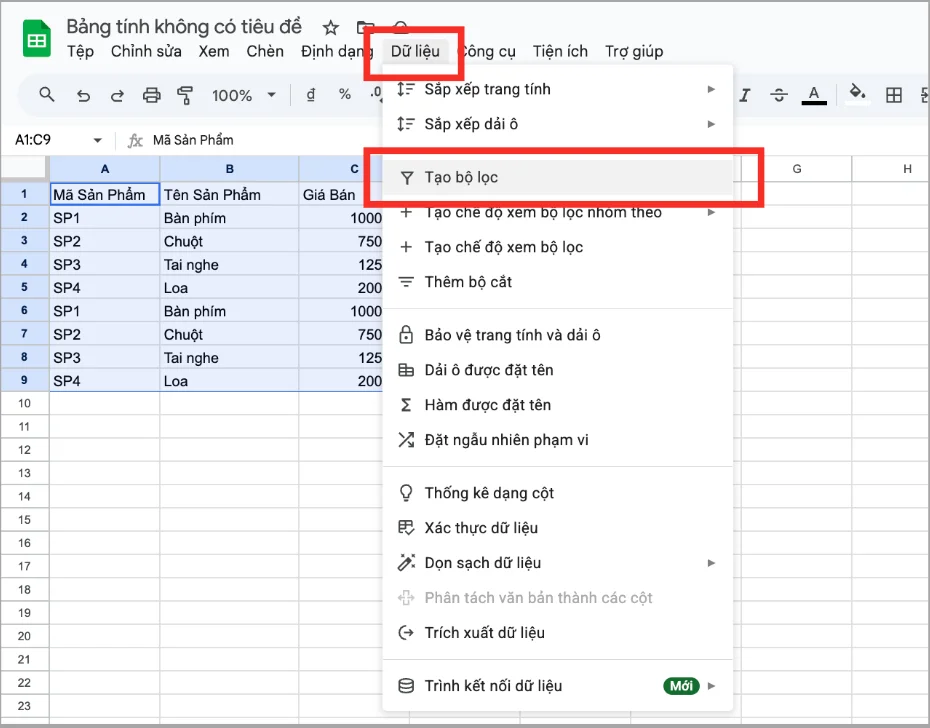Open the Tiện ích menu
The image size is (930, 728).
[560, 52]
